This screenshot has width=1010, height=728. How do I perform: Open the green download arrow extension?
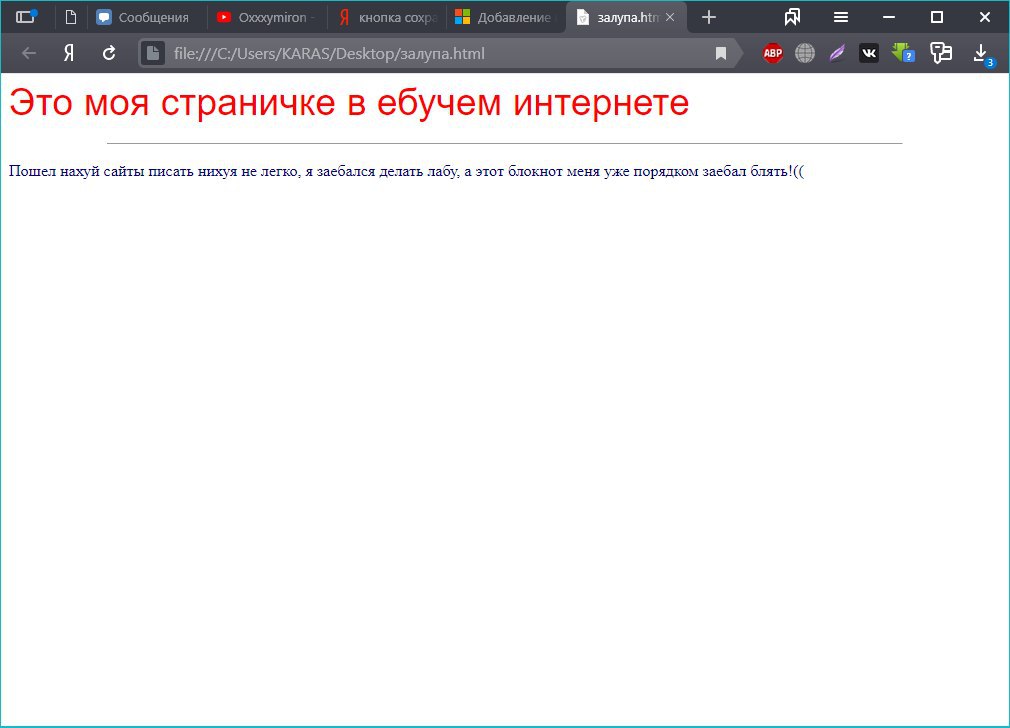point(903,53)
